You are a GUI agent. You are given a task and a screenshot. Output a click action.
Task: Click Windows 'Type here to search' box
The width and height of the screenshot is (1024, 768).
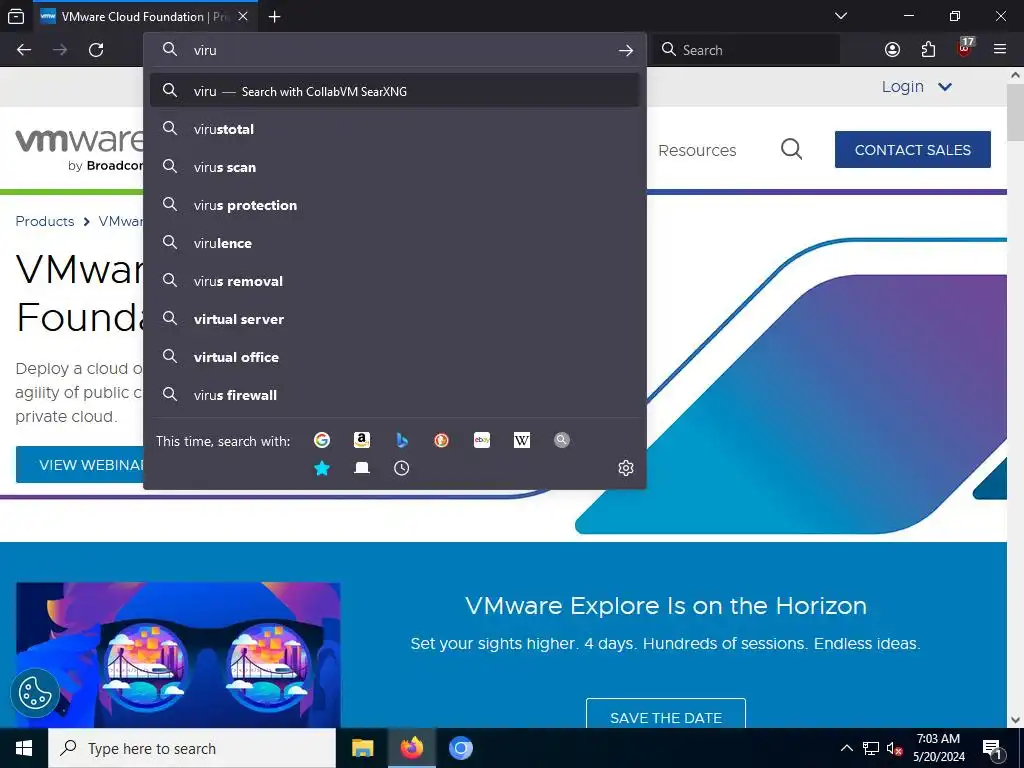192,748
